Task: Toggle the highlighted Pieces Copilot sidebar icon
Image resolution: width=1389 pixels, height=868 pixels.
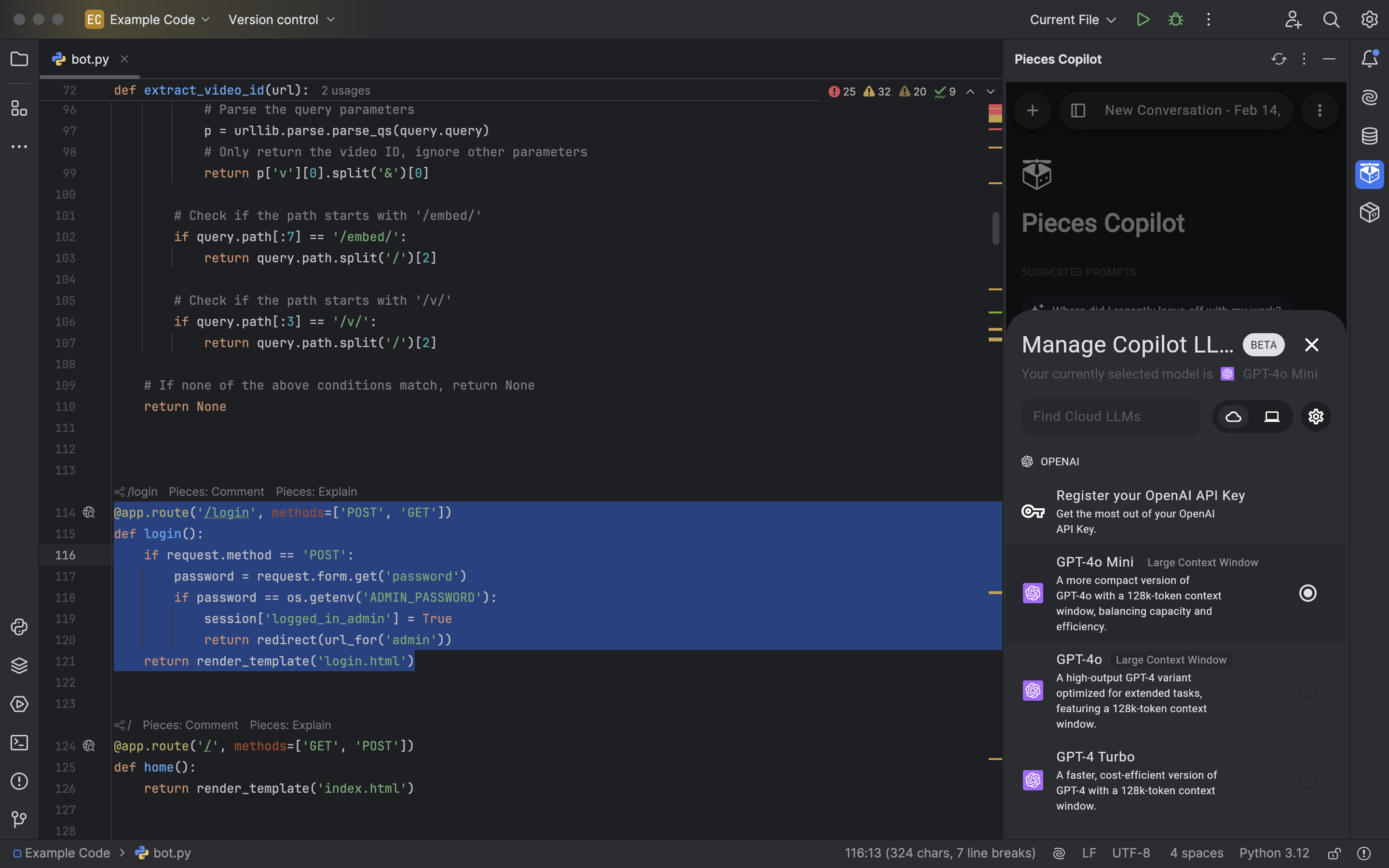Action: (x=1370, y=174)
